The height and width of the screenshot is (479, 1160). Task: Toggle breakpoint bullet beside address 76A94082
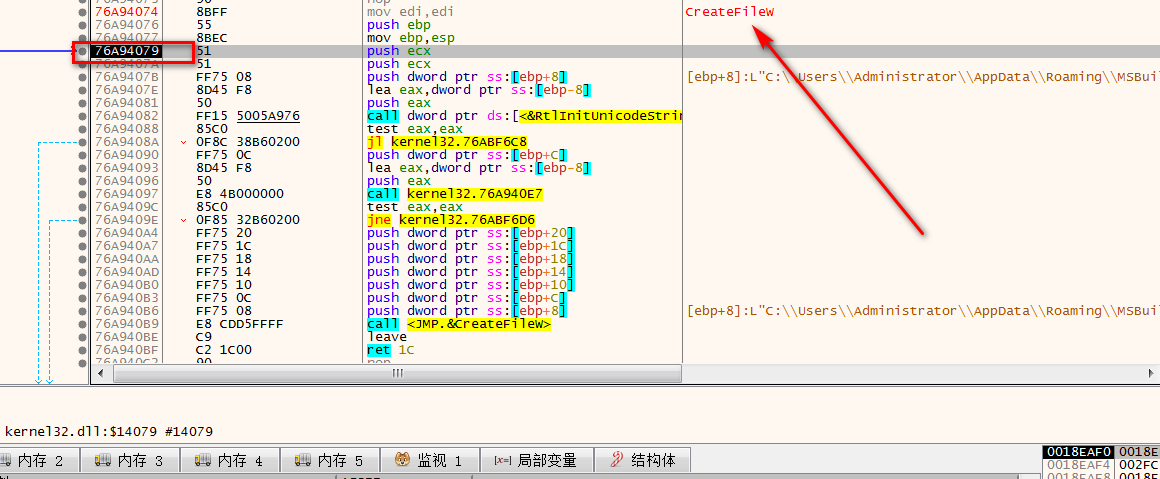(81, 115)
